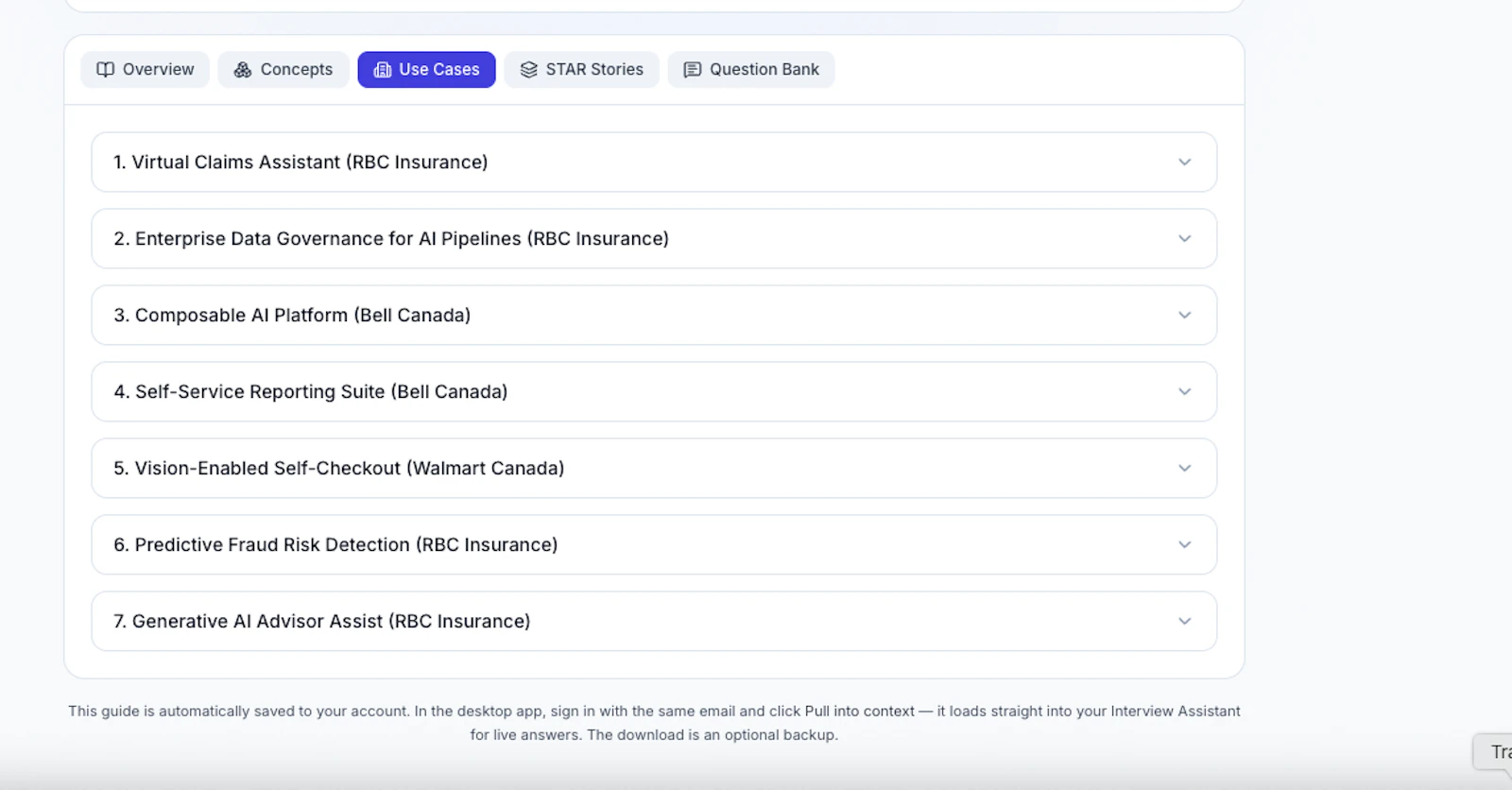Image resolution: width=1512 pixels, height=790 pixels.
Task: Click '3. Composable AI Platform (Bell Canada)' title
Action: [x=292, y=316]
